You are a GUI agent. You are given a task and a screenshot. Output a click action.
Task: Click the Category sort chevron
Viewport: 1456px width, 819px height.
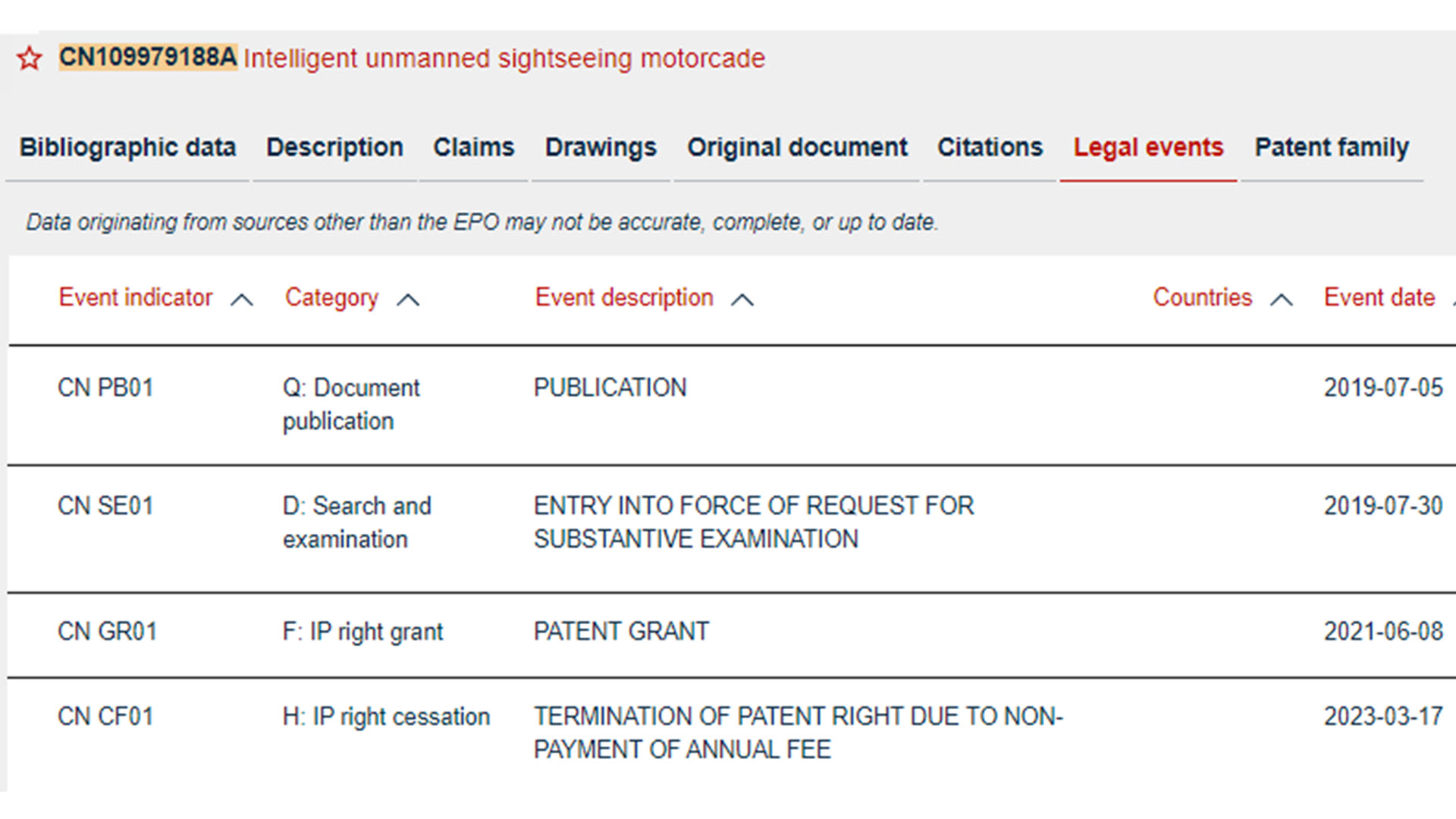tap(408, 300)
